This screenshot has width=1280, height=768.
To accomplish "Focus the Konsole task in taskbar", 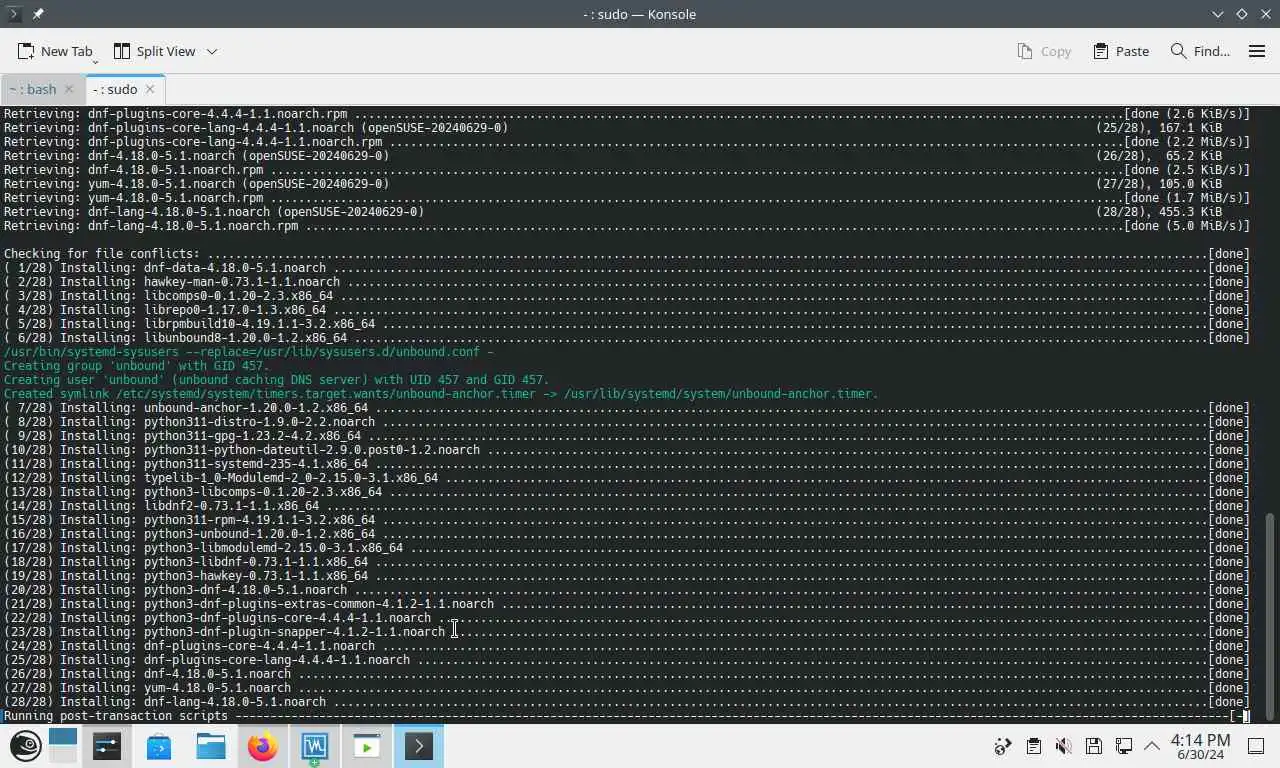I will pos(419,746).
